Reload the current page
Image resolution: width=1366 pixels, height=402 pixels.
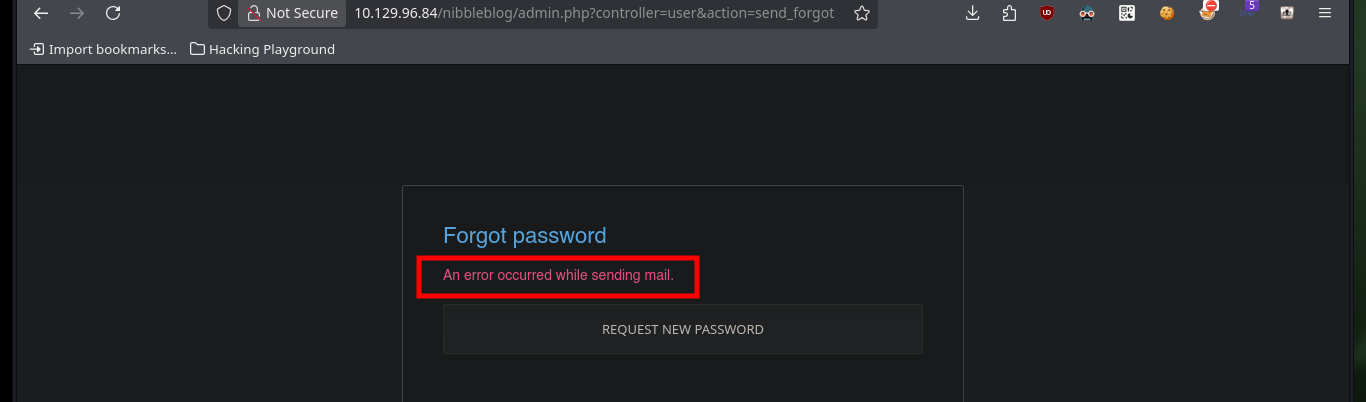113,13
